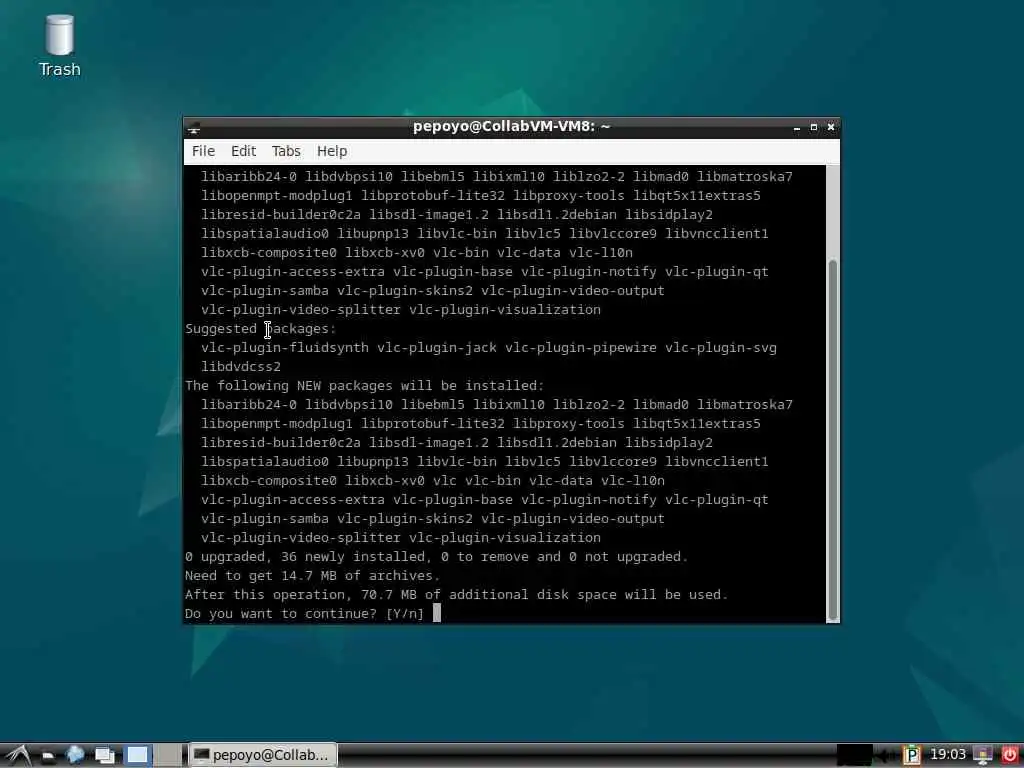Screen dimensions: 1024x768
Task: Switch to the first highlighted desktop pager
Action: (137, 756)
